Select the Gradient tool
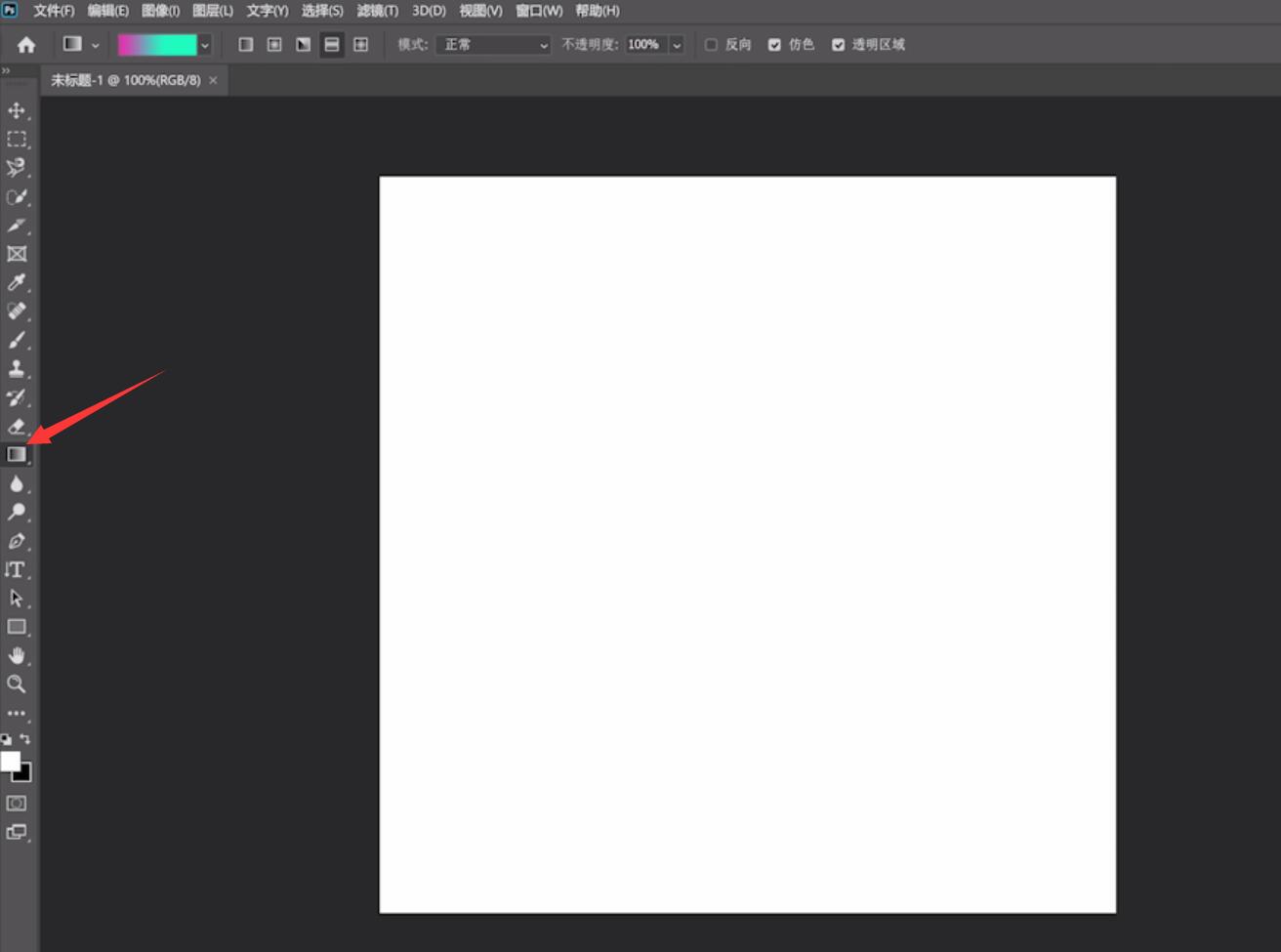This screenshot has width=1281, height=952. coord(17,455)
